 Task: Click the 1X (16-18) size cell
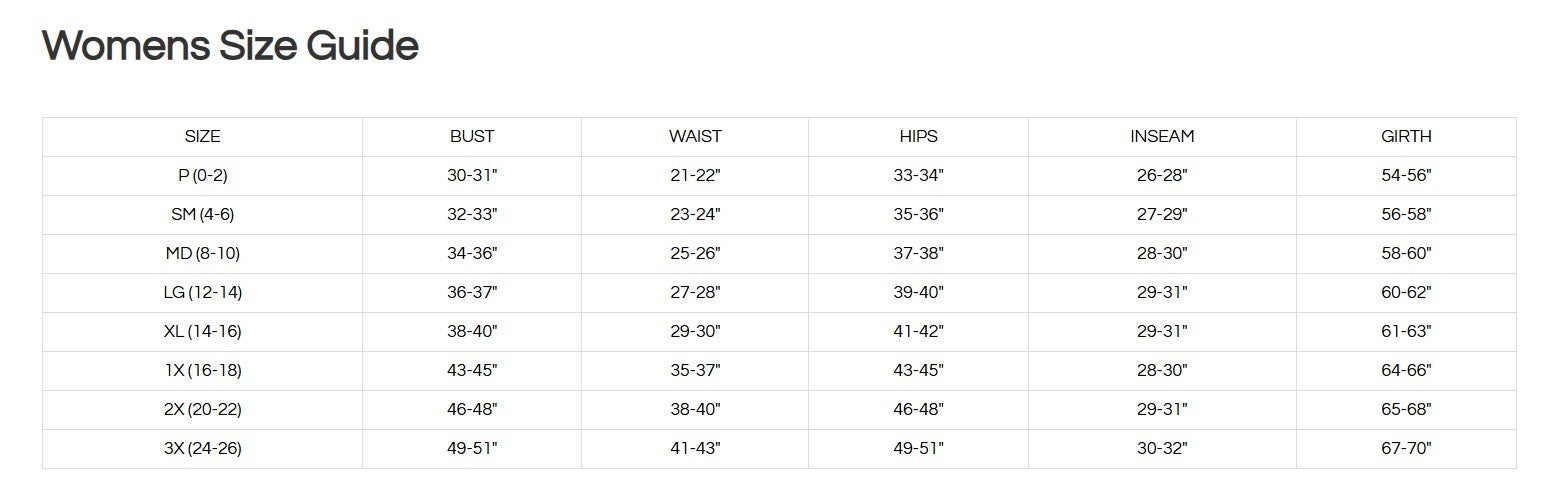pyautogui.click(x=202, y=371)
